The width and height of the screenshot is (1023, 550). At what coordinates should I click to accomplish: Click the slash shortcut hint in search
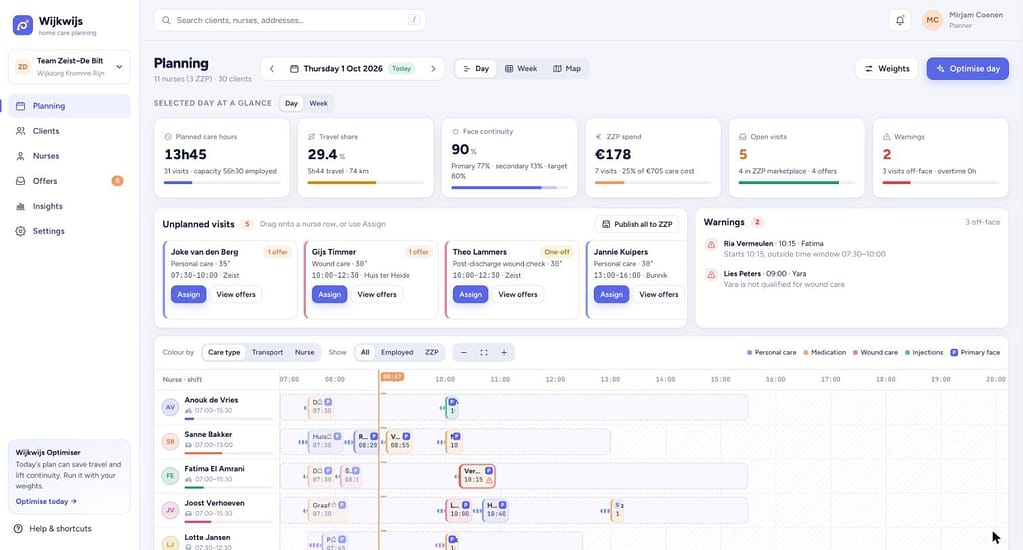pos(414,20)
